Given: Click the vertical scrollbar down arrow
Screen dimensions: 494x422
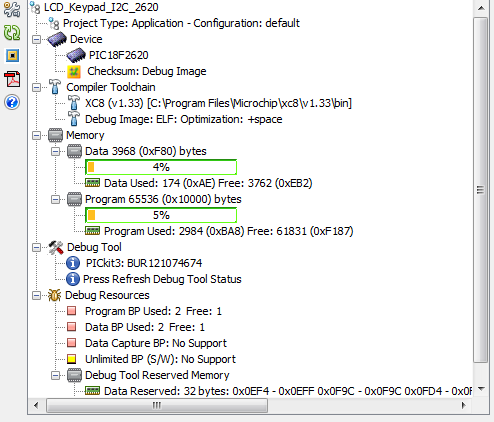Looking at the screenshot, I should [x=481, y=389].
